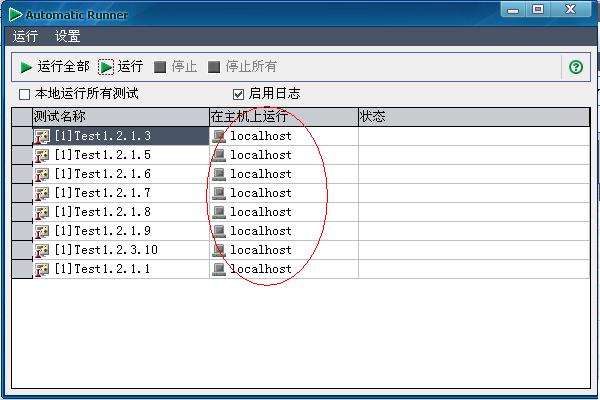Maximize the Automatic Runner window
Screen dimensions: 600x400
click(538, 10)
